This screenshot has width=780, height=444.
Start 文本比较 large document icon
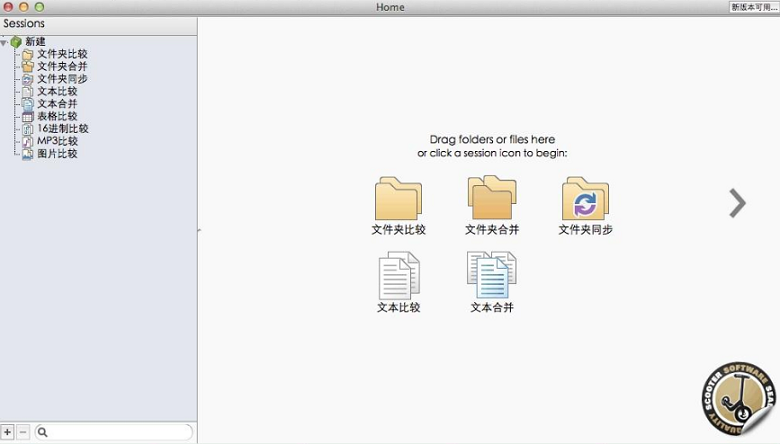399,275
